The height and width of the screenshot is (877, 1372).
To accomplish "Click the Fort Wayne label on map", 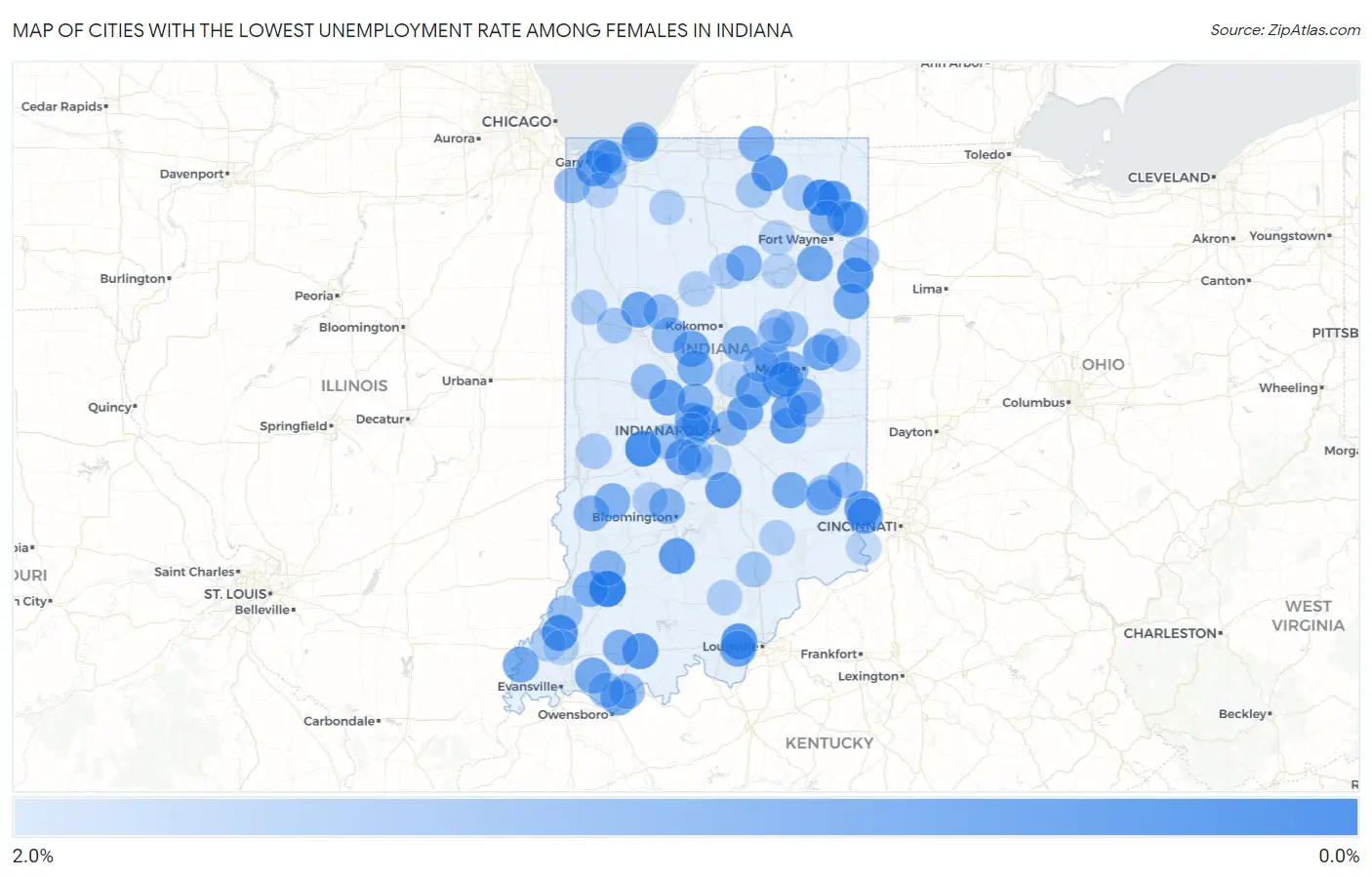I will [x=792, y=239].
